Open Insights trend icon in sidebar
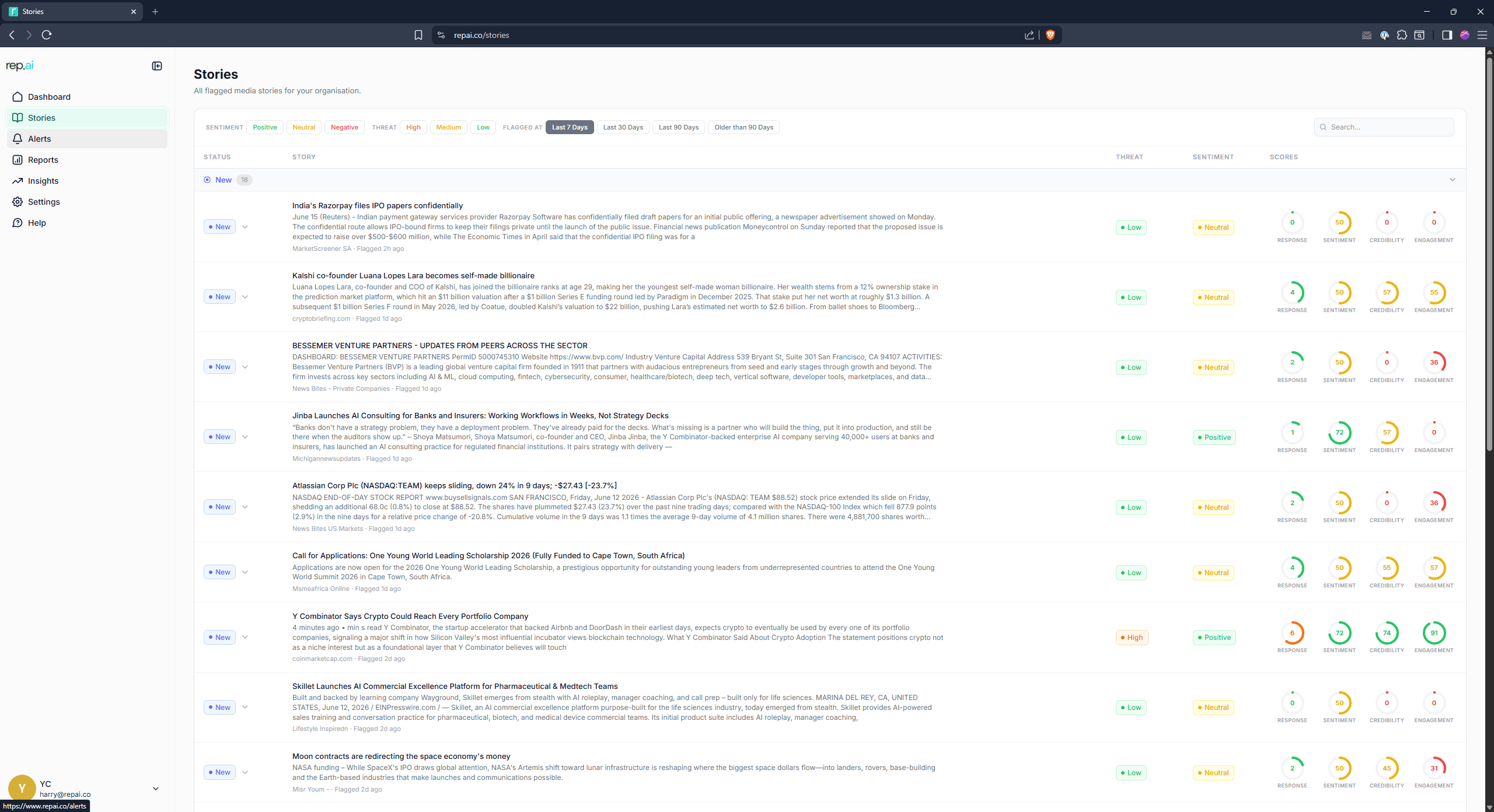The width and height of the screenshot is (1494, 812). 18,181
